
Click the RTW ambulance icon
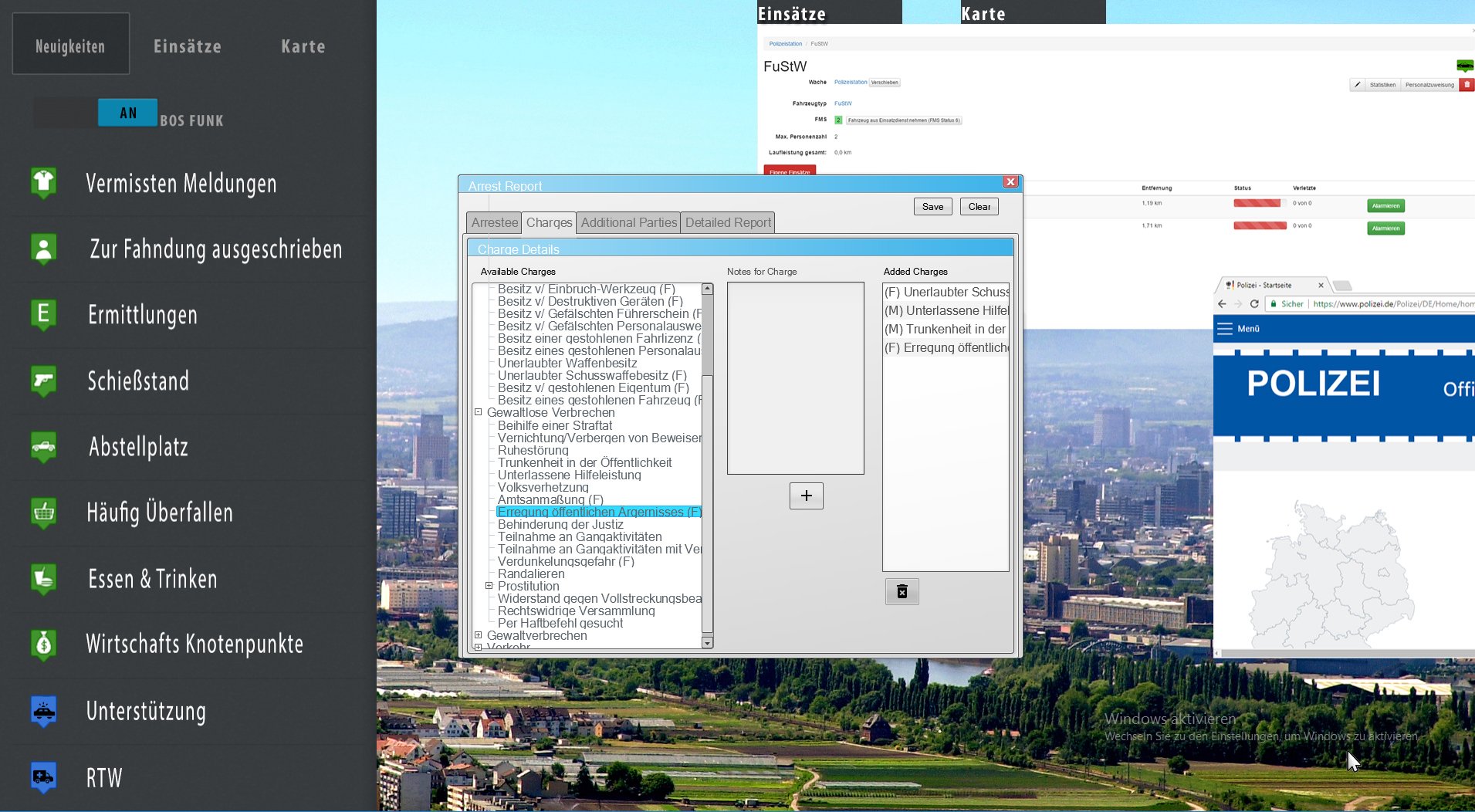click(x=44, y=776)
